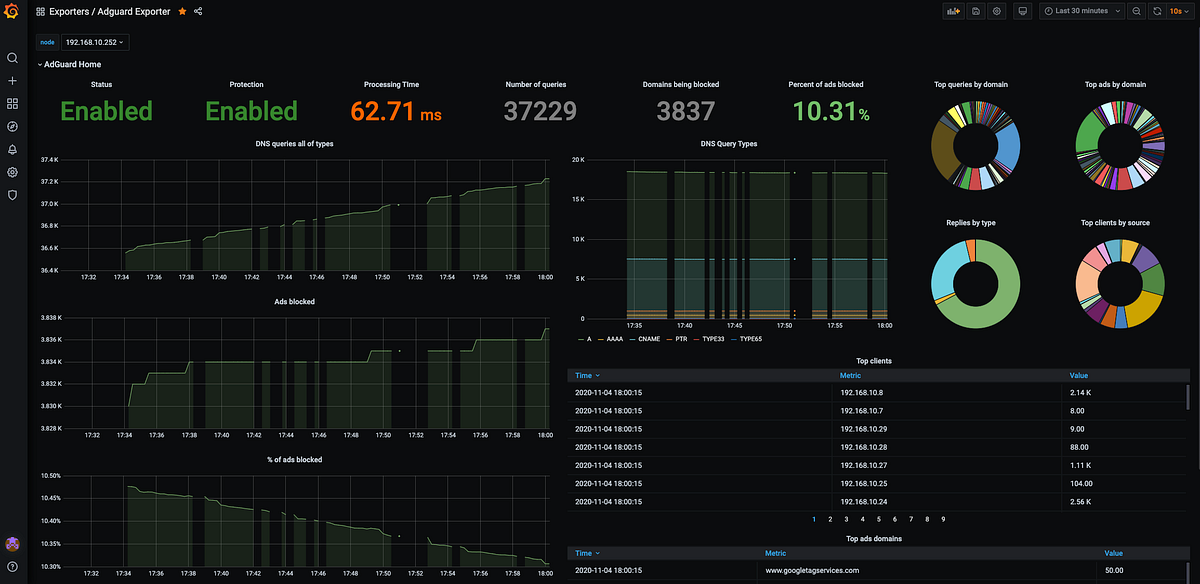The height and width of the screenshot is (584, 1200).
Task: Open Alerting via the bell icon
Action: click(x=13, y=149)
